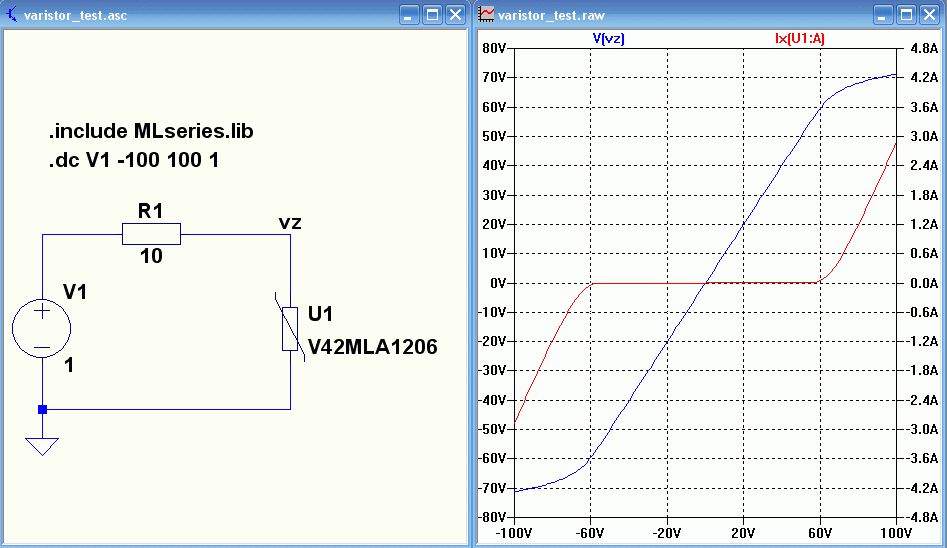Screen dimensions: 947x548
Task: Click the horizontal axis at 20V label
Action: click(x=743, y=533)
